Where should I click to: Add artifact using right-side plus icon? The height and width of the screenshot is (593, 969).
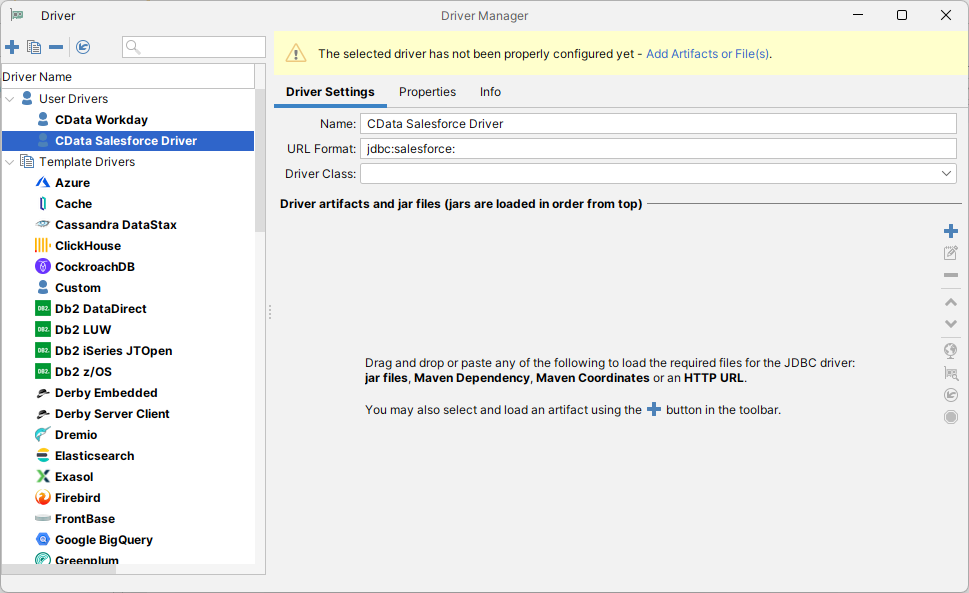click(950, 231)
